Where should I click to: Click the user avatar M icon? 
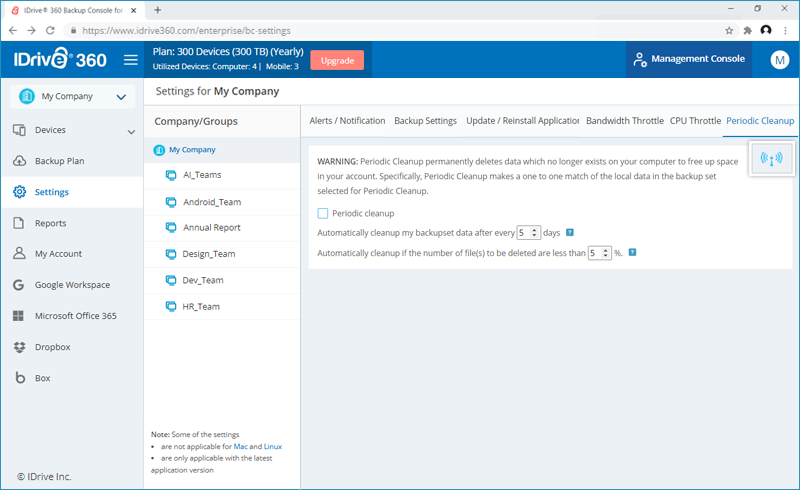point(779,60)
